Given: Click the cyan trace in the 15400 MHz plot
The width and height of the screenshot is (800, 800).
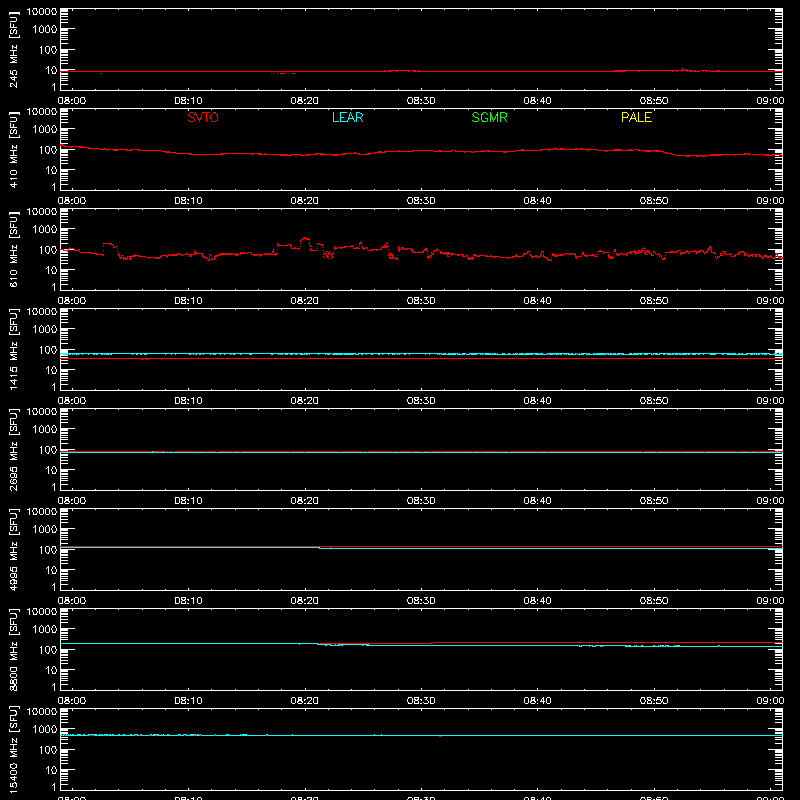Looking at the screenshot, I should pos(421,735).
